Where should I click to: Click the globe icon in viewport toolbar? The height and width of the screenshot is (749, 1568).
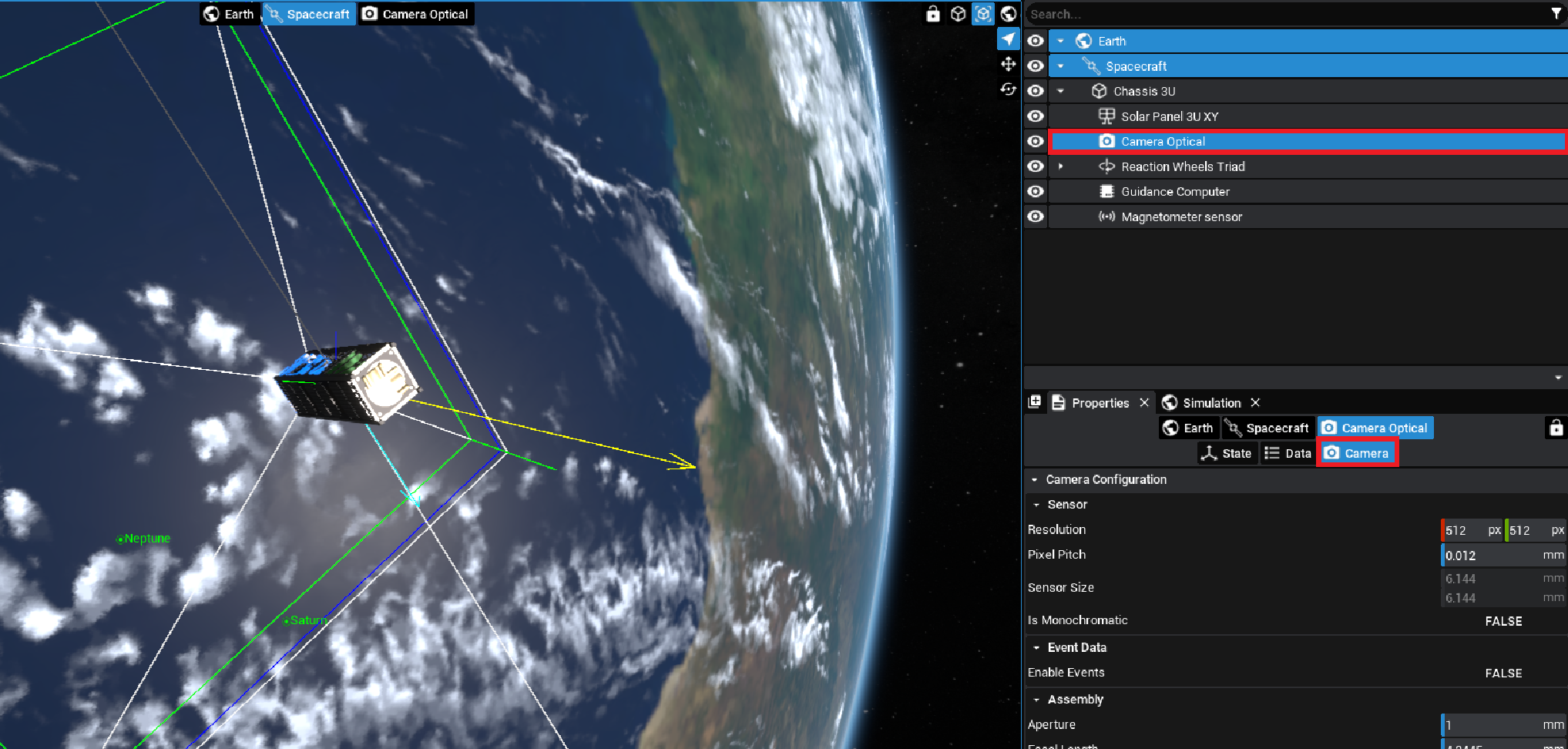tap(1008, 14)
